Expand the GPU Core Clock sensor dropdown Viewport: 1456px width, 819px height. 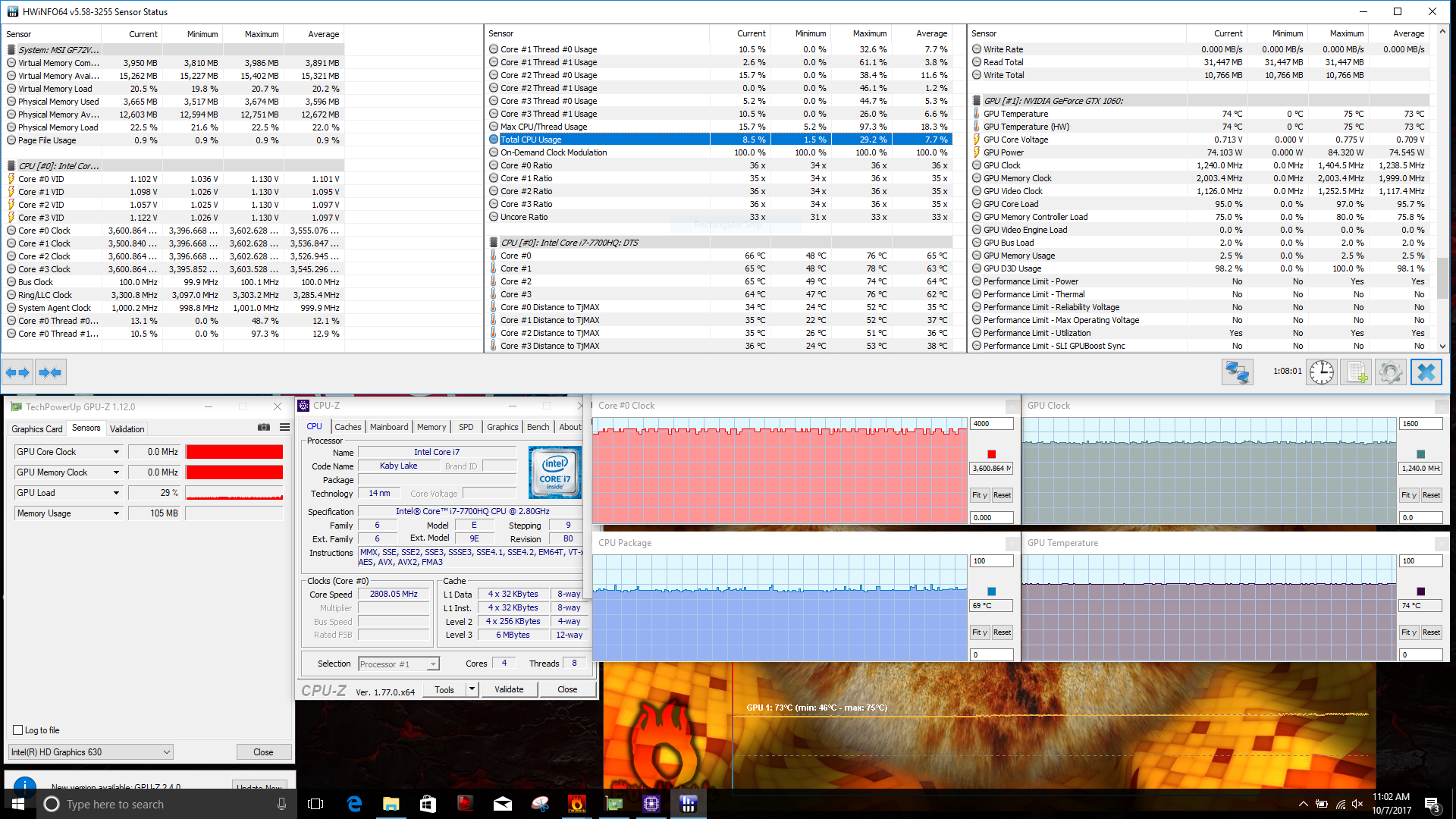click(116, 452)
